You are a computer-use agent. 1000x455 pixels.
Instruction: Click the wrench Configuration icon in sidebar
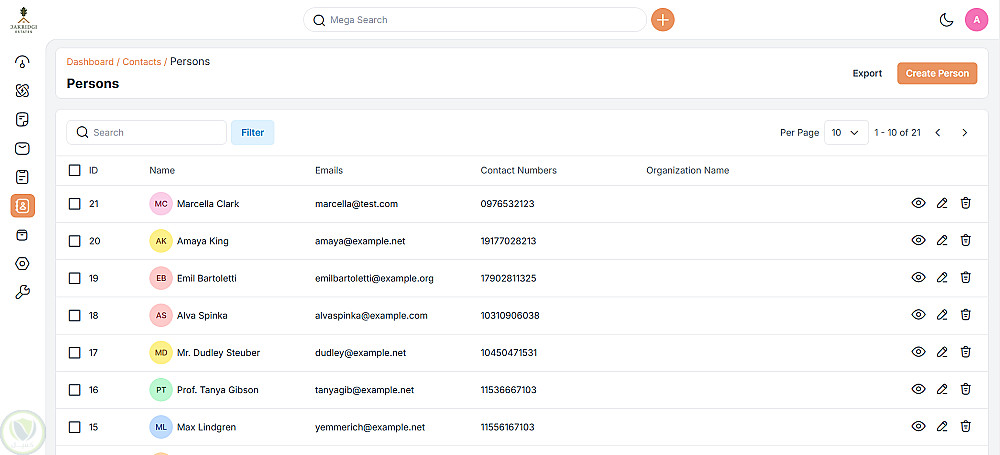22,292
